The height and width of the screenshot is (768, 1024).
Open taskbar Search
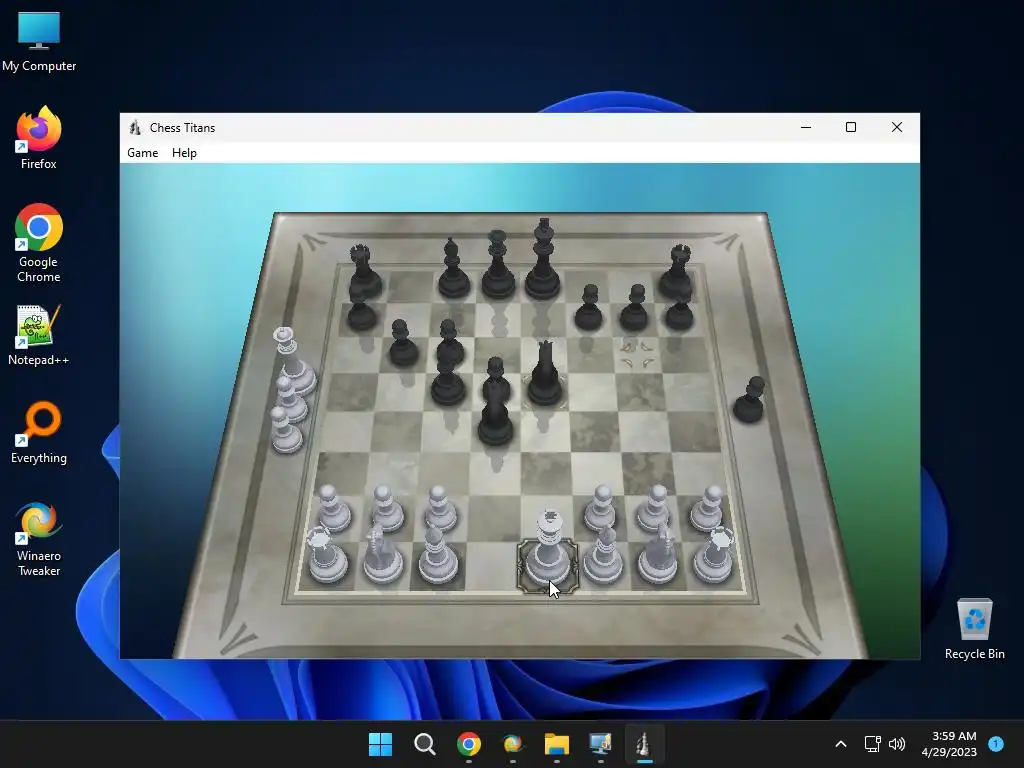424,744
